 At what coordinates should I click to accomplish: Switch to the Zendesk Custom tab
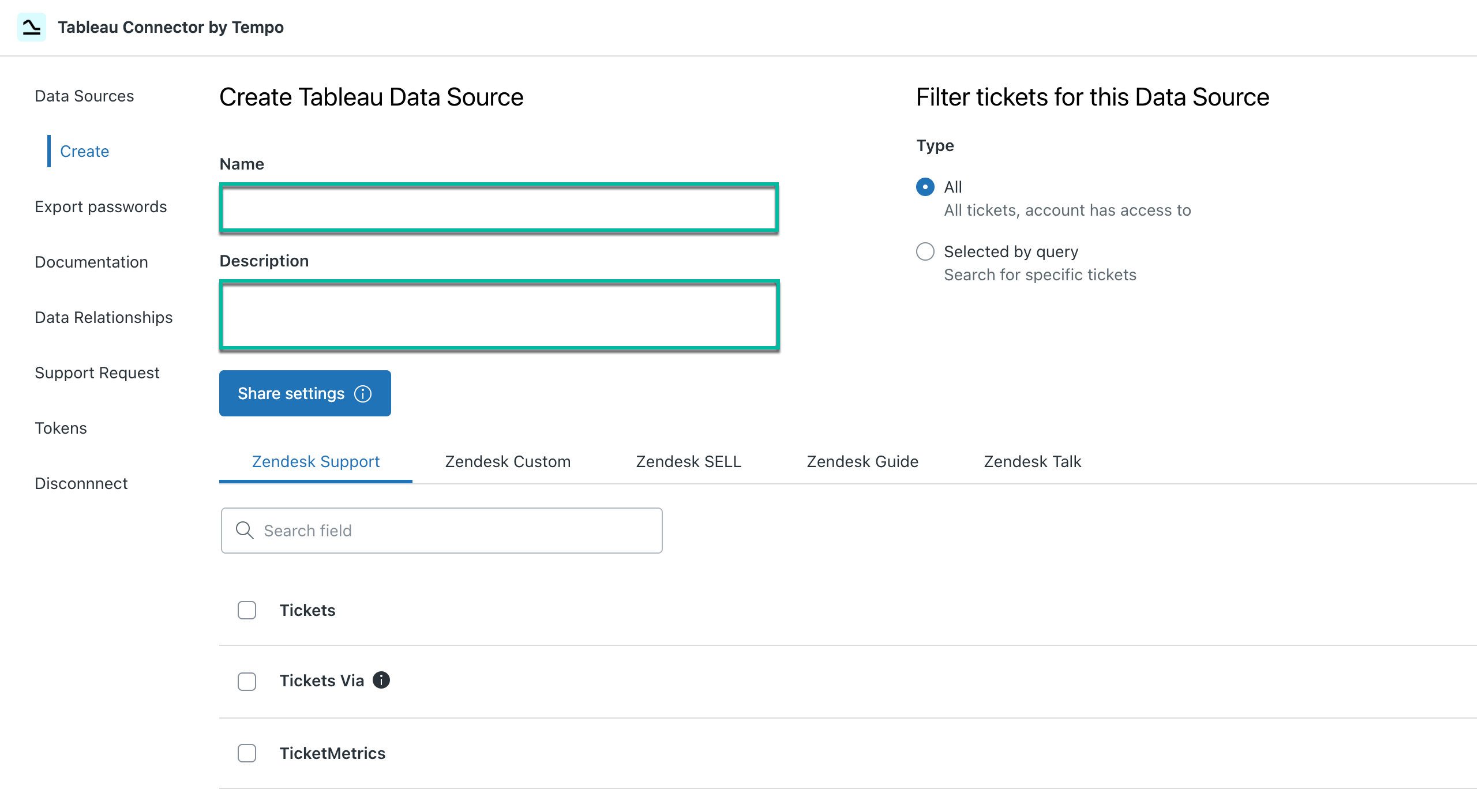tap(507, 461)
